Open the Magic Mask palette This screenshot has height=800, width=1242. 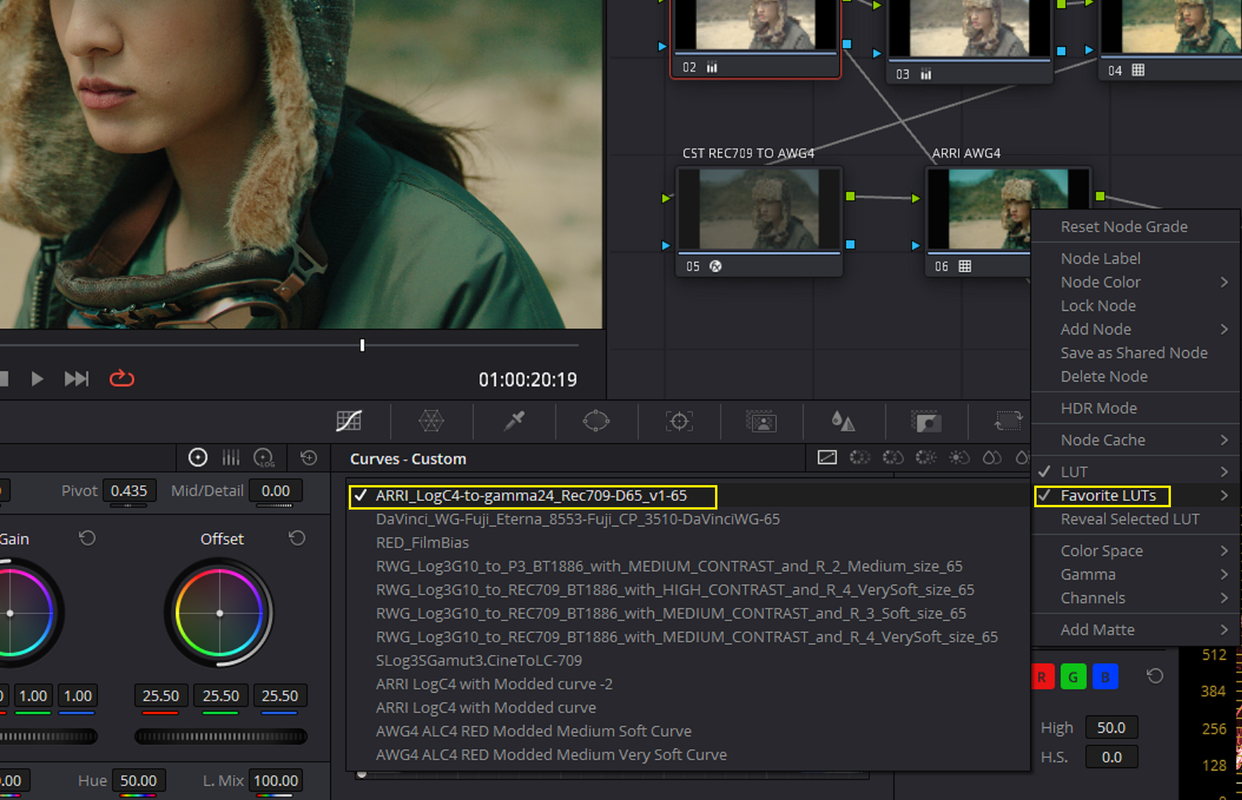(x=762, y=421)
